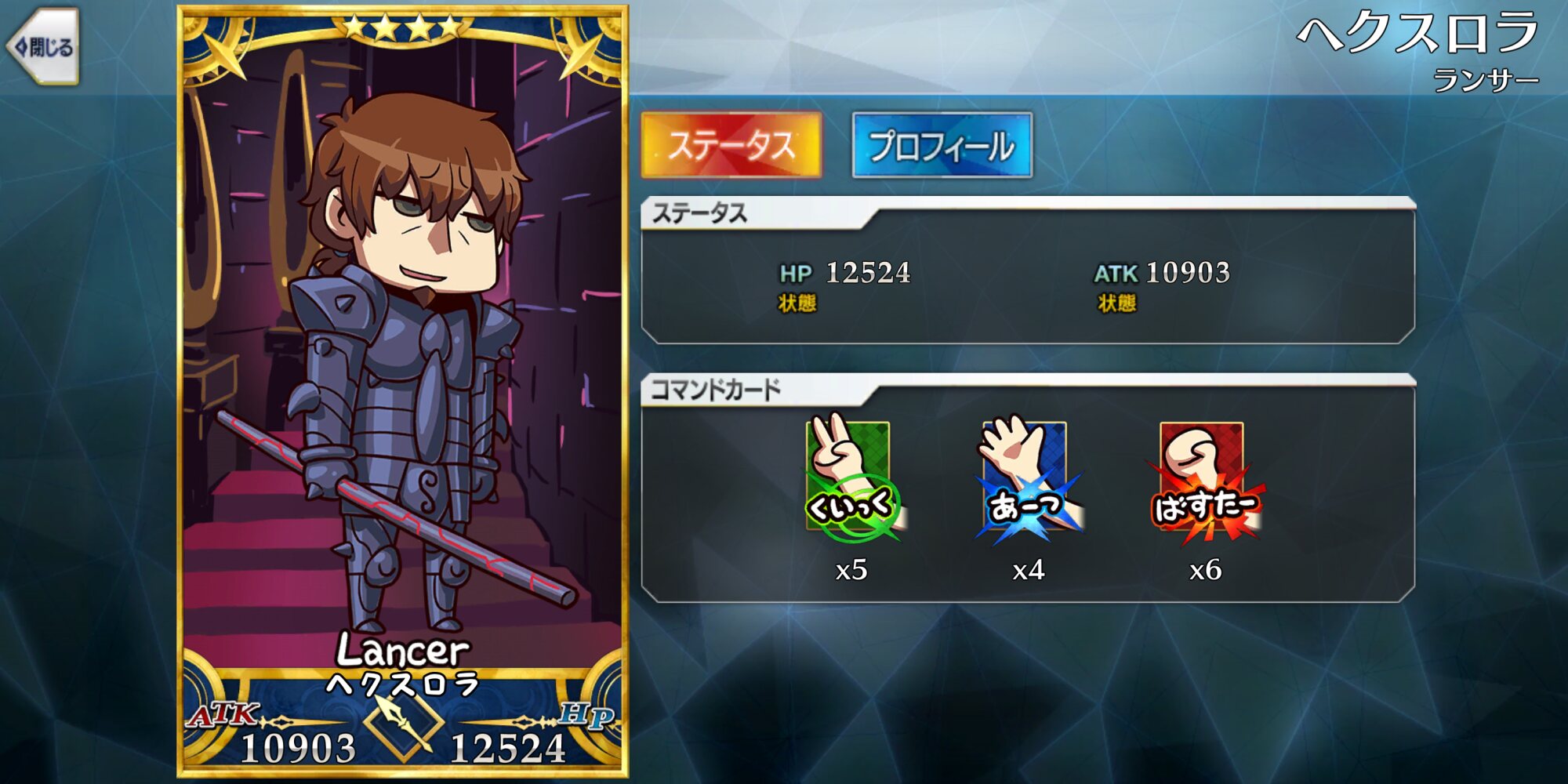Tap the Lancer class spear icon

click(x=404, y=724)
